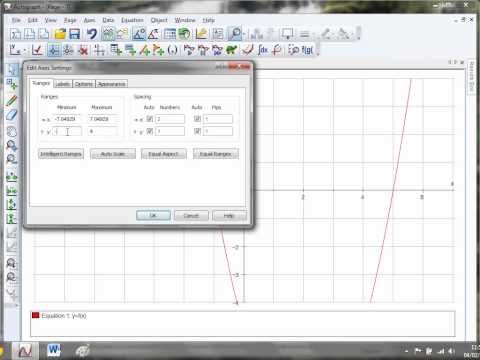Viewport: 480px width, 360px height.
Task: Click the green turtle icon in second toolbar
Action: (232, 50)
